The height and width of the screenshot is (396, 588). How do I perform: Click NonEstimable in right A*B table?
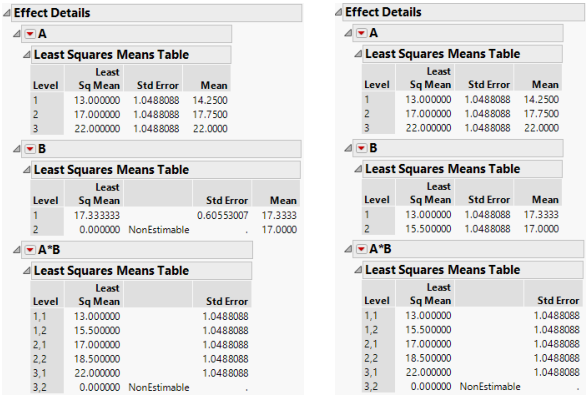tap(490, 387)
